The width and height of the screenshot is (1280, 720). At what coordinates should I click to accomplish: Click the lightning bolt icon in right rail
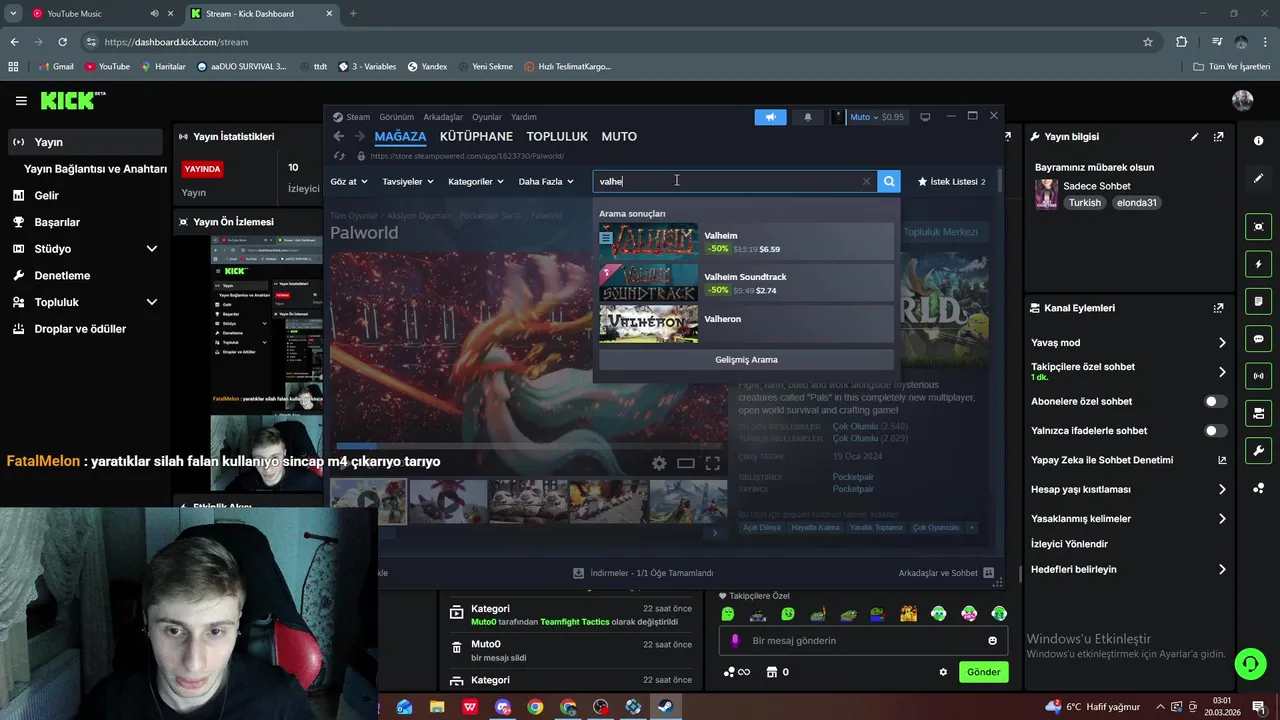pyautogui.click(x=1258, y=264)
